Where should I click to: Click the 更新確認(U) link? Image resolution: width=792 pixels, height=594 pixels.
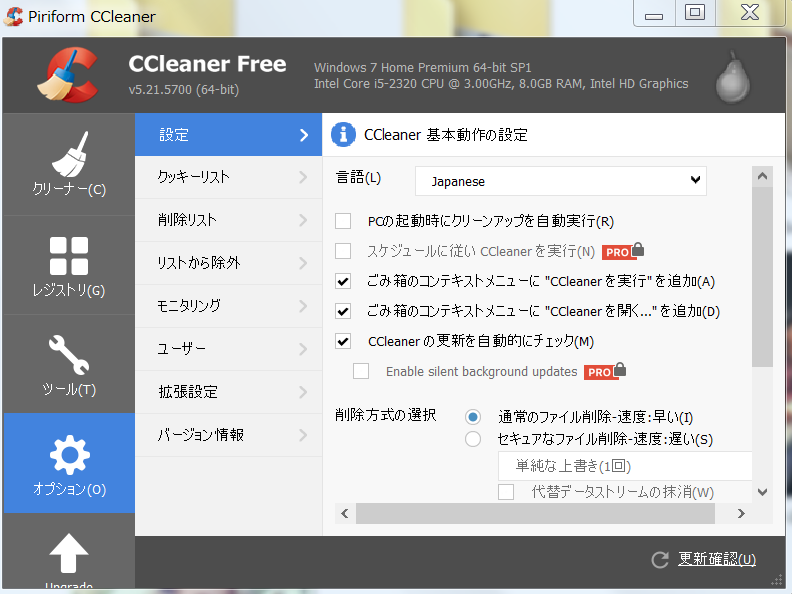717,559
